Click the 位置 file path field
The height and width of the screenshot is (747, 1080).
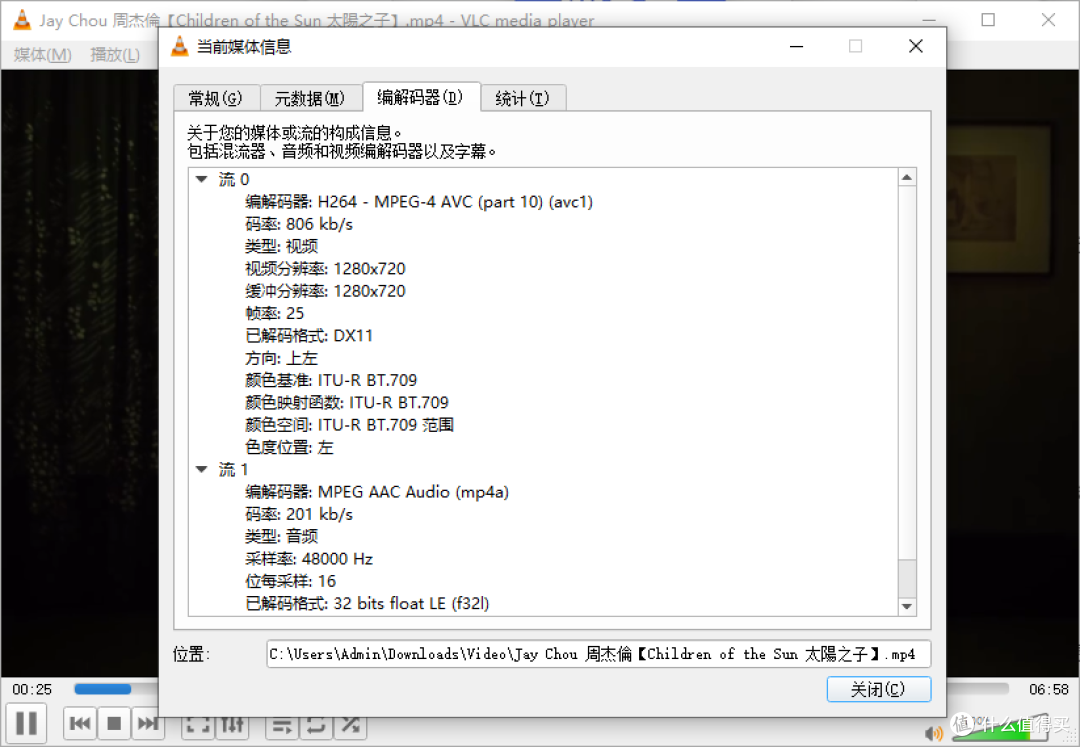pyautogui.click(x=599, y=654)
